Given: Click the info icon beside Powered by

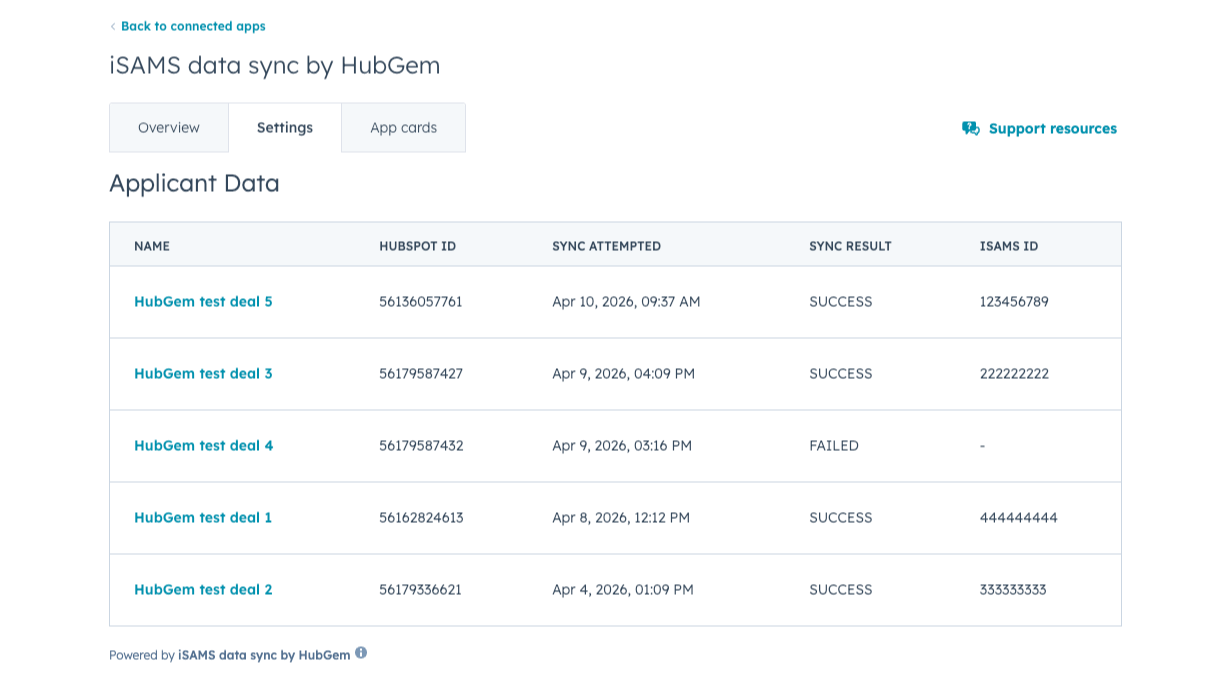Looking at the screenshot, I should click(x=361, y=653).
